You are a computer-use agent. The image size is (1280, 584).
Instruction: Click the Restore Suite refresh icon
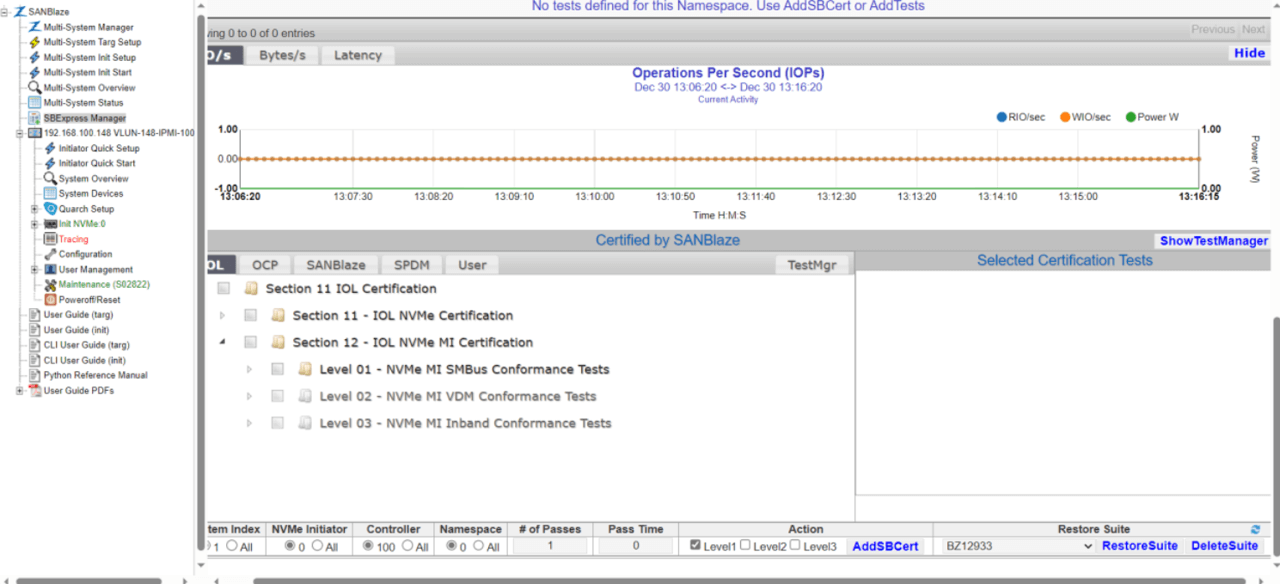coord(1255,529)
